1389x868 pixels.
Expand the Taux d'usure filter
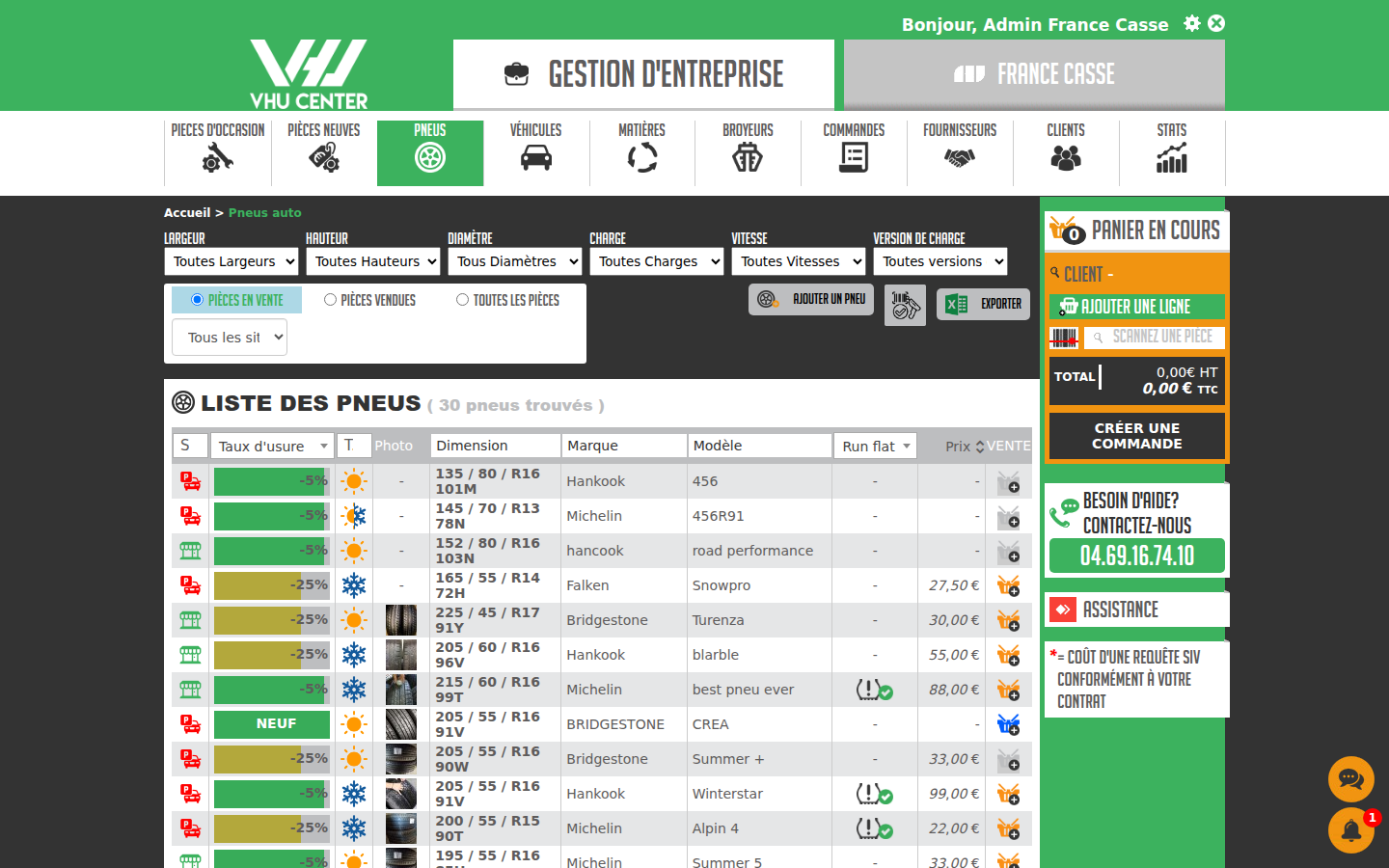tap(271, 446)
